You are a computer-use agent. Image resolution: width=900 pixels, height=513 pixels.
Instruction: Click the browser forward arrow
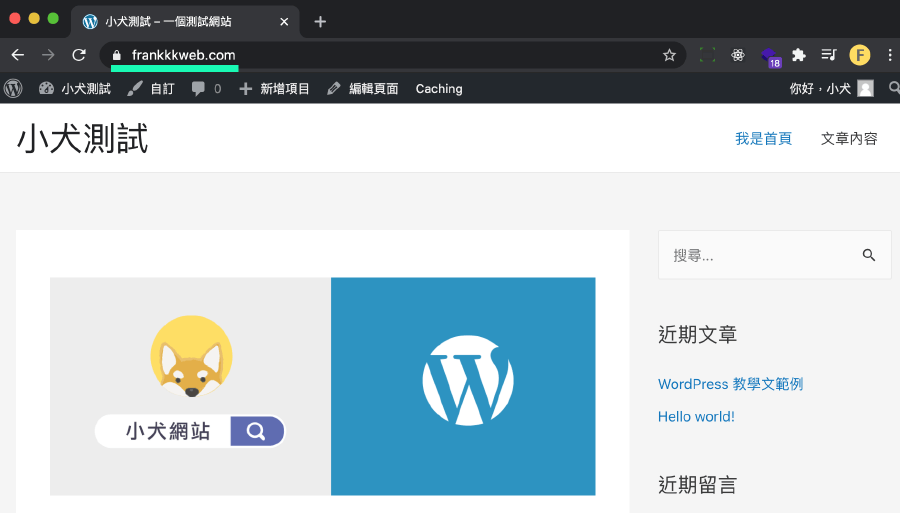(x=48, y=55)
